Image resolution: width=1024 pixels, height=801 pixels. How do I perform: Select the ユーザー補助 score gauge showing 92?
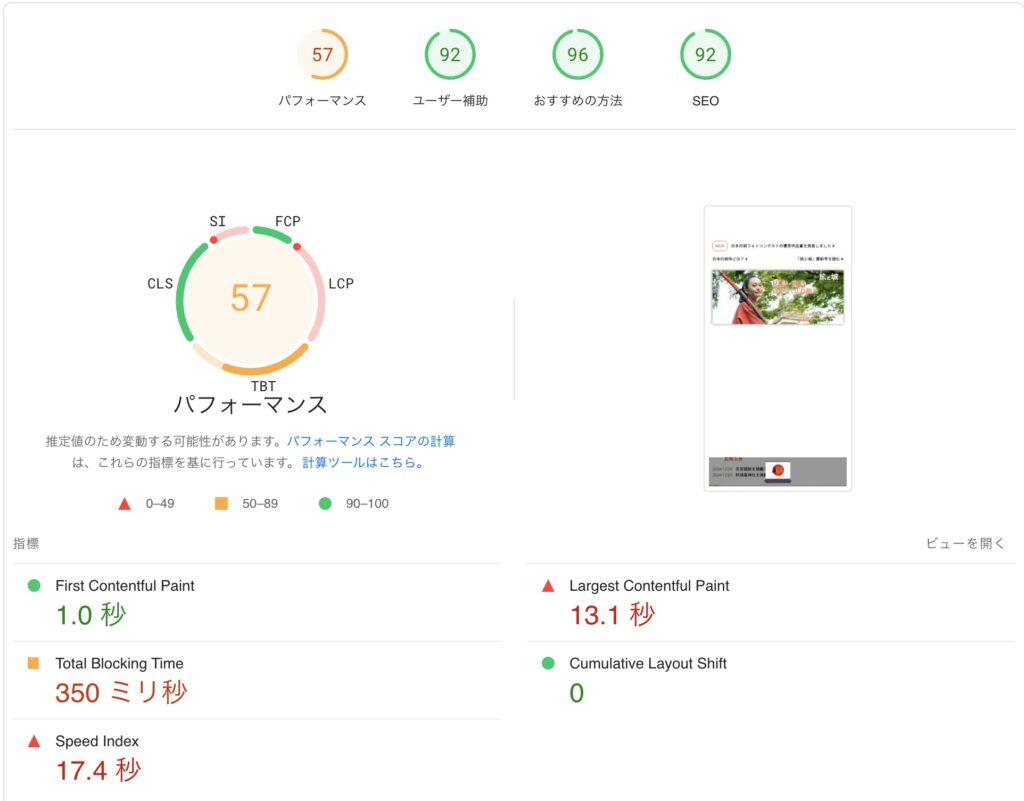coord(450,54)
